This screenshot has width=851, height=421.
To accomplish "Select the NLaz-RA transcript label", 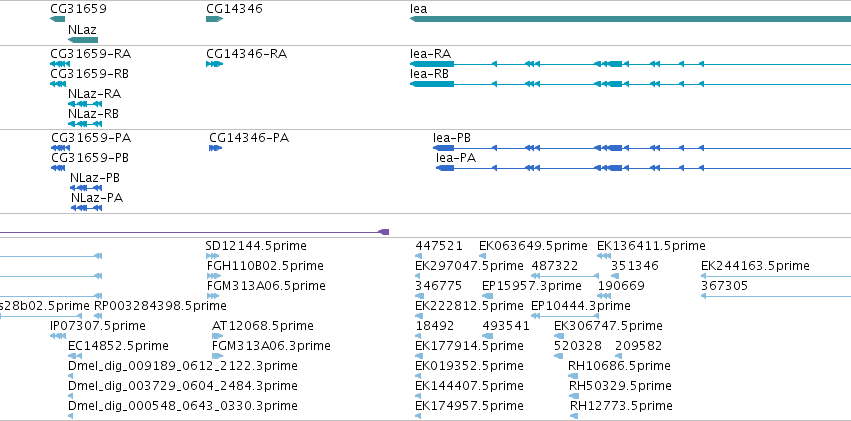I will tap(94, 94).
